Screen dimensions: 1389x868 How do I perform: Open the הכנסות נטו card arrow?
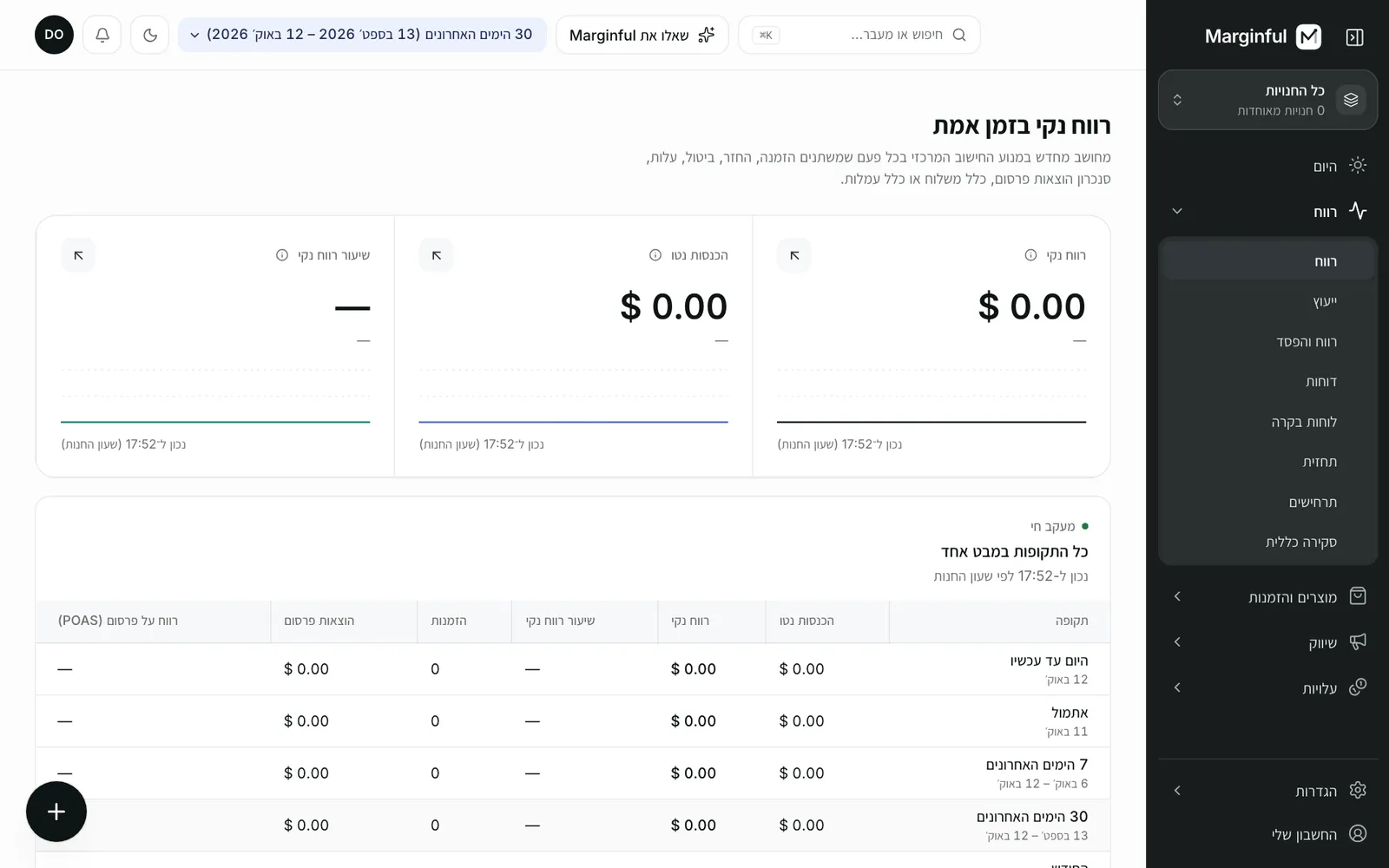click(x=437, y=255)
